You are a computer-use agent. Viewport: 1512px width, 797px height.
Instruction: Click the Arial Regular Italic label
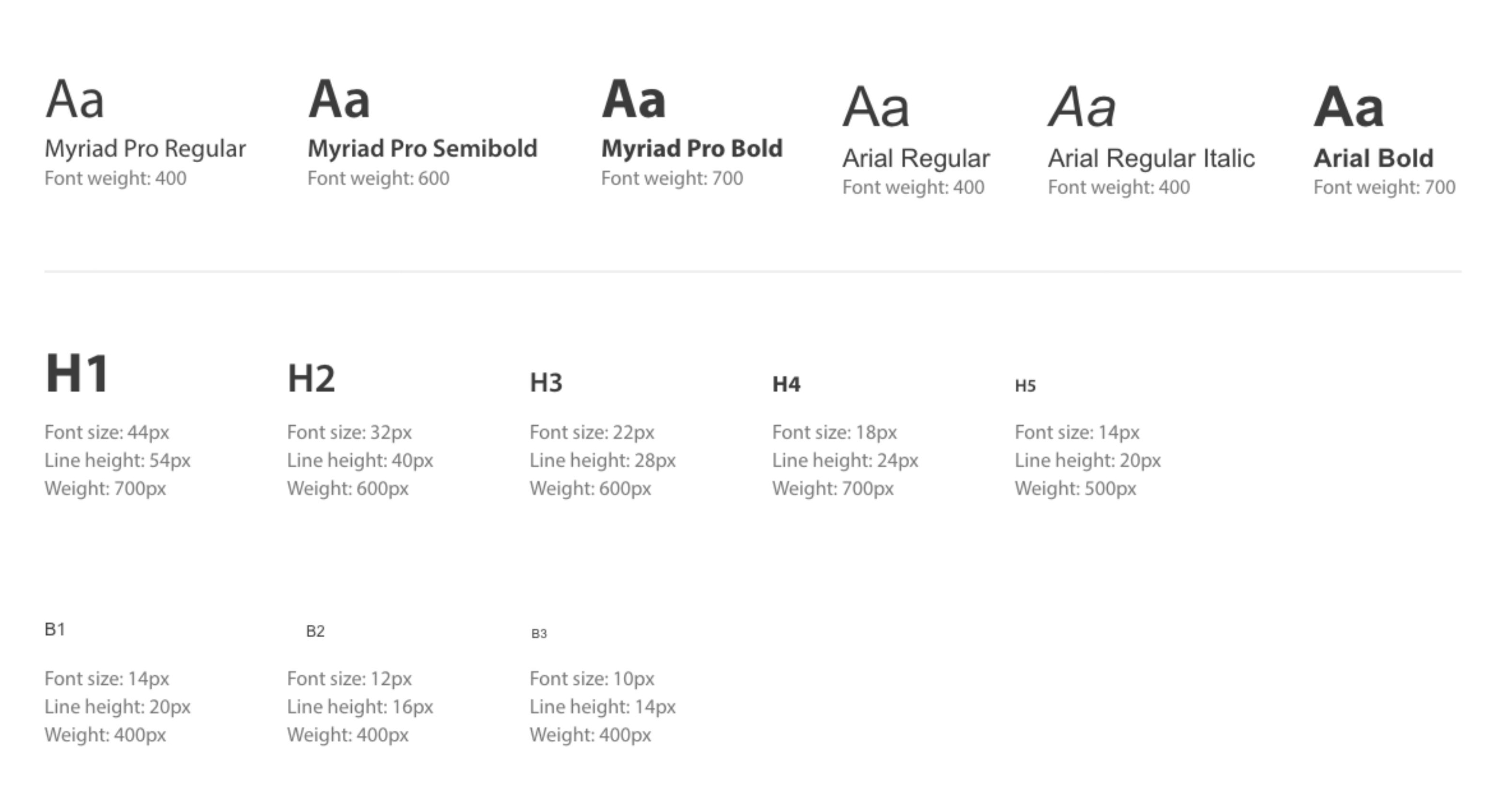point(1152,158)
